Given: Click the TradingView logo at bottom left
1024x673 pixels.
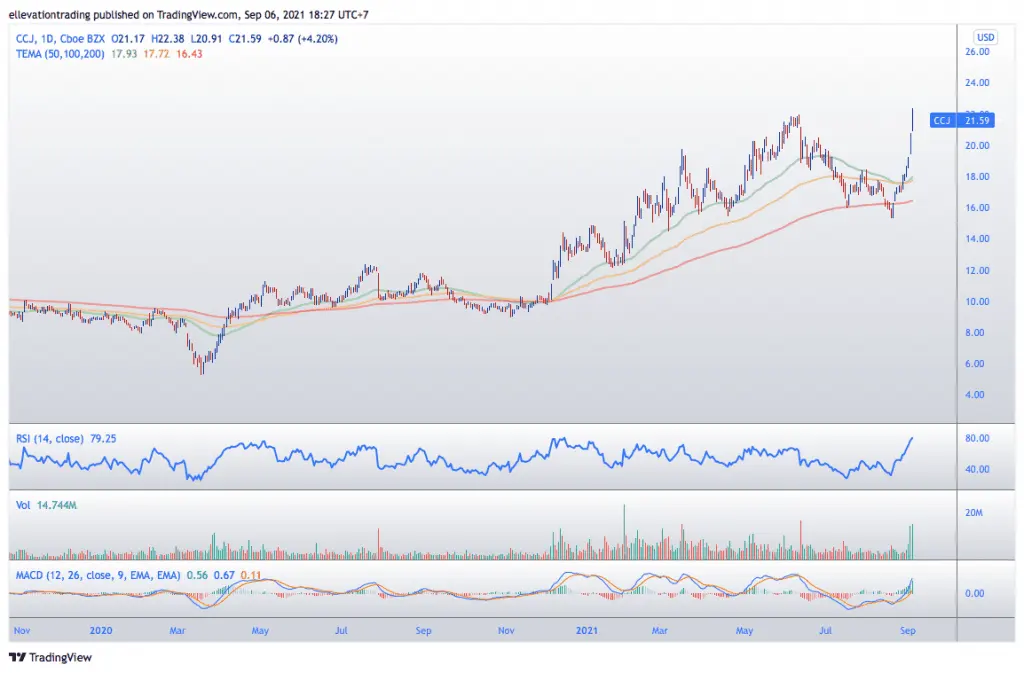Looking at the screenshot, I should click(x=50, y=657).
